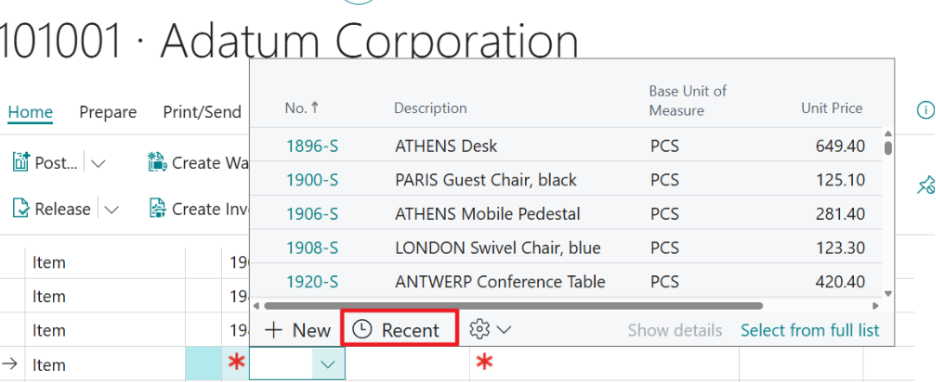Expand the Release dropdown arrow
Image resolution: width=936 pixels, height=382 pixels.
[112, 210]
